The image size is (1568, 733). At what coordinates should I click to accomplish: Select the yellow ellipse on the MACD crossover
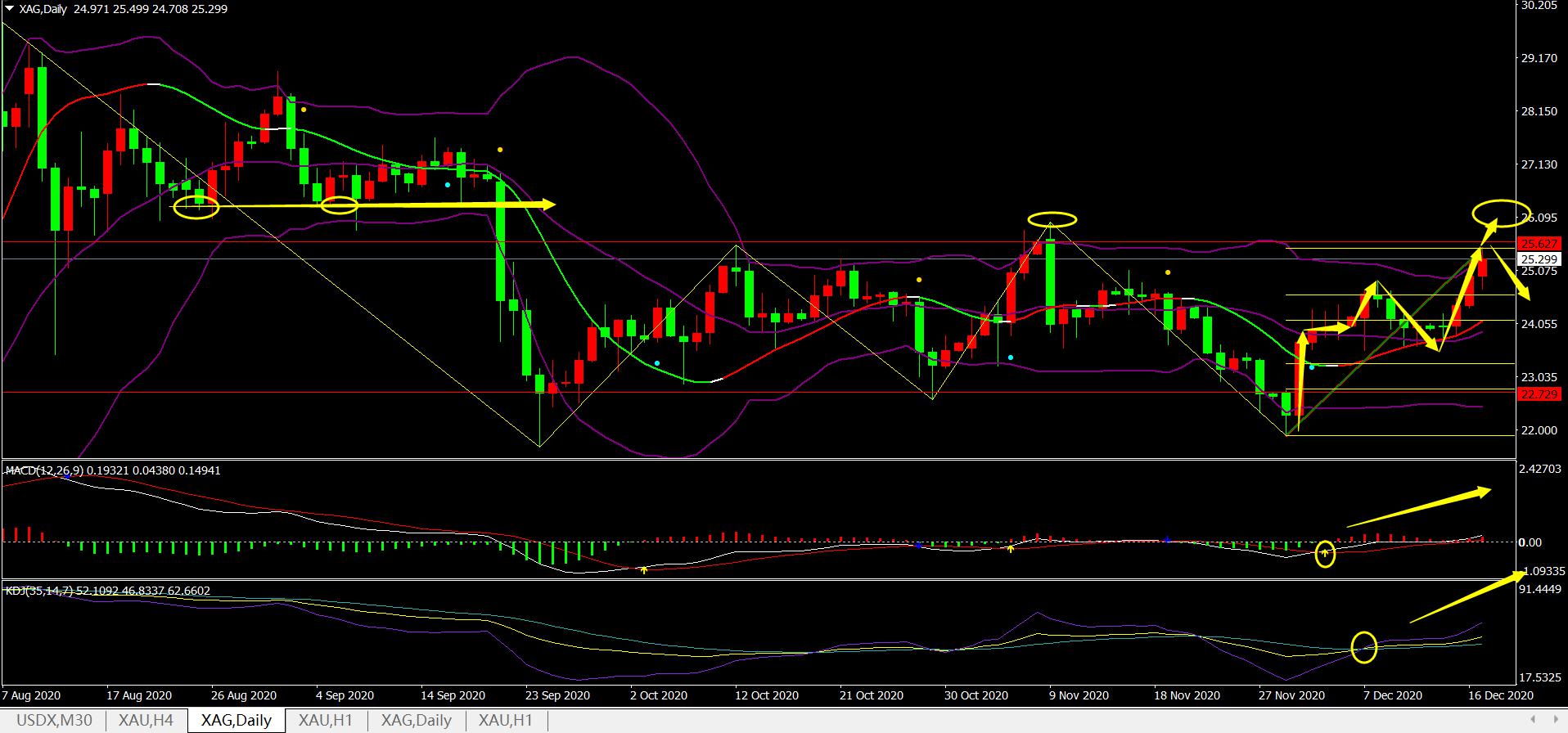coord(1325,554)
